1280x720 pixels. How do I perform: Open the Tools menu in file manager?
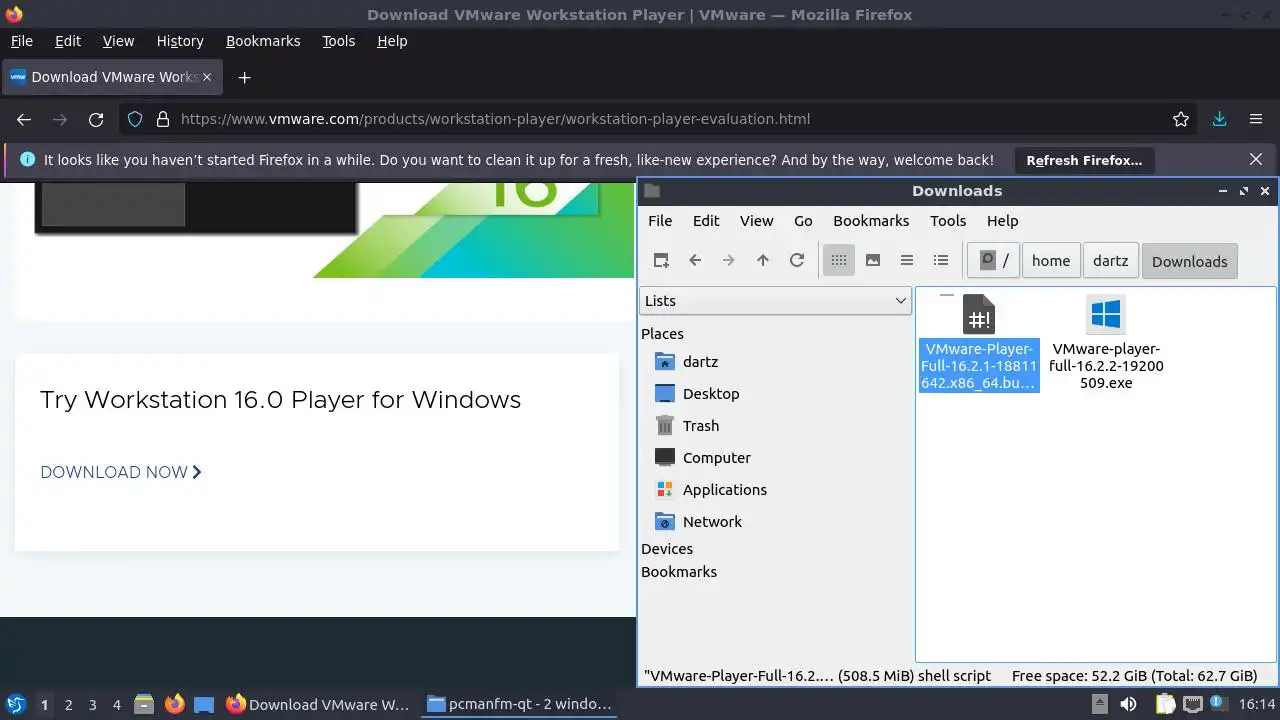click(948, 221)
